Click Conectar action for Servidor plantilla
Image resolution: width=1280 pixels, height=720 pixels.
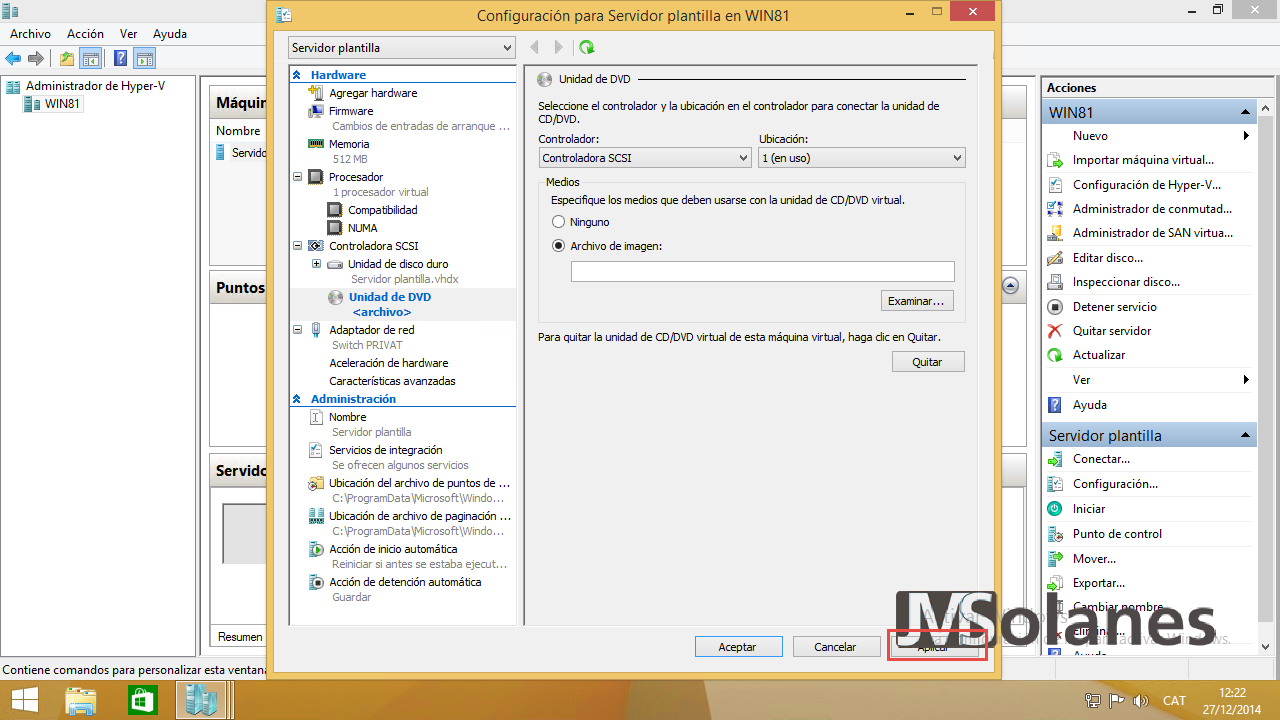[x=1101, y=459]
